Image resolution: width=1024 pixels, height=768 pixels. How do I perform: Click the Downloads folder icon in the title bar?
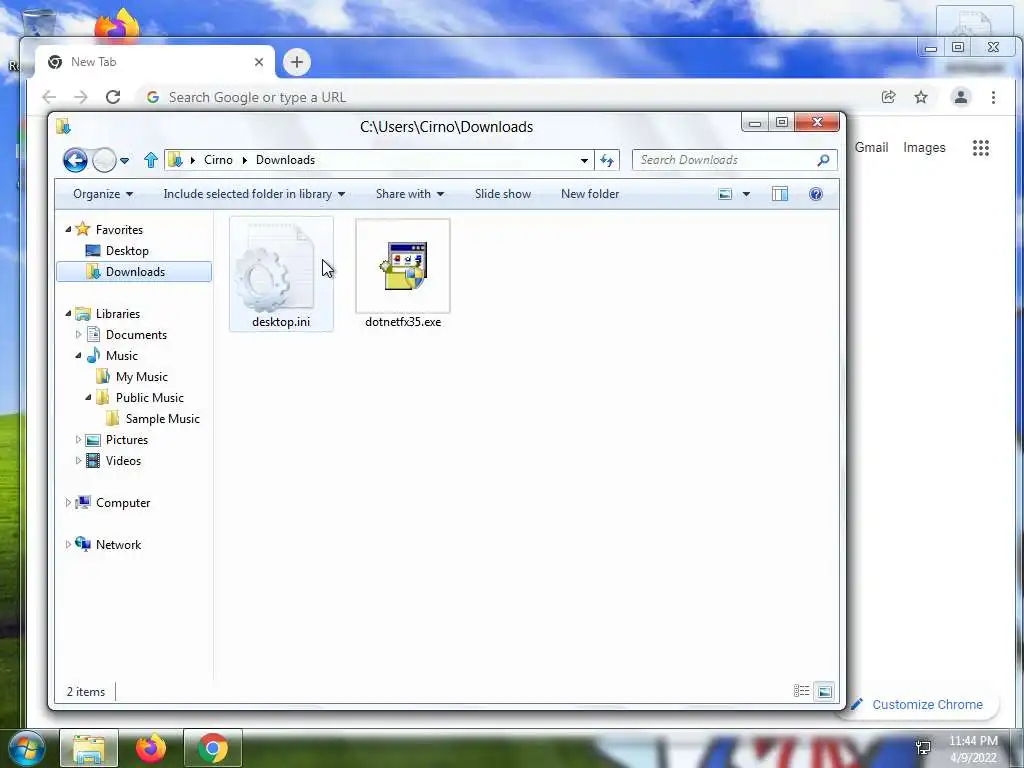point(63,126)
